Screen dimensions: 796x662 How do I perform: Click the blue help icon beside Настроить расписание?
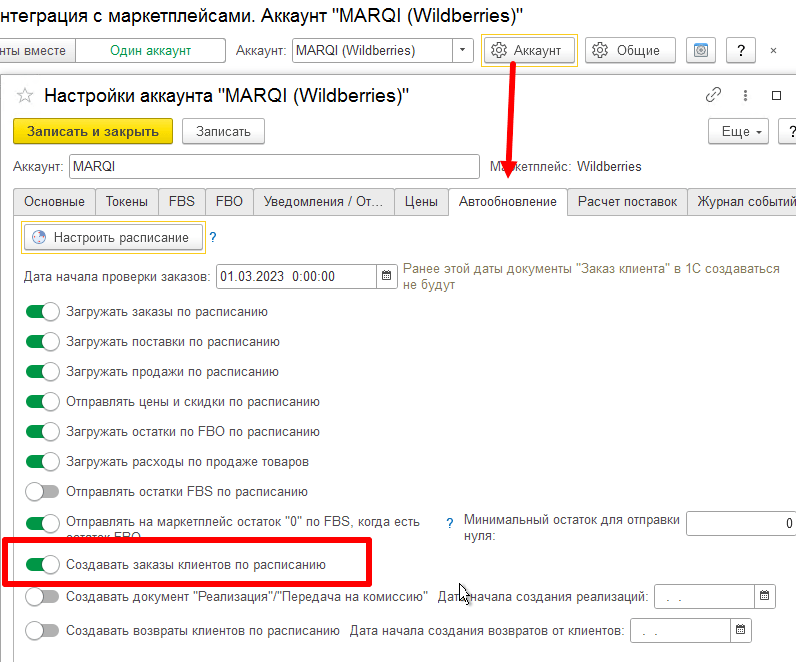212,237
